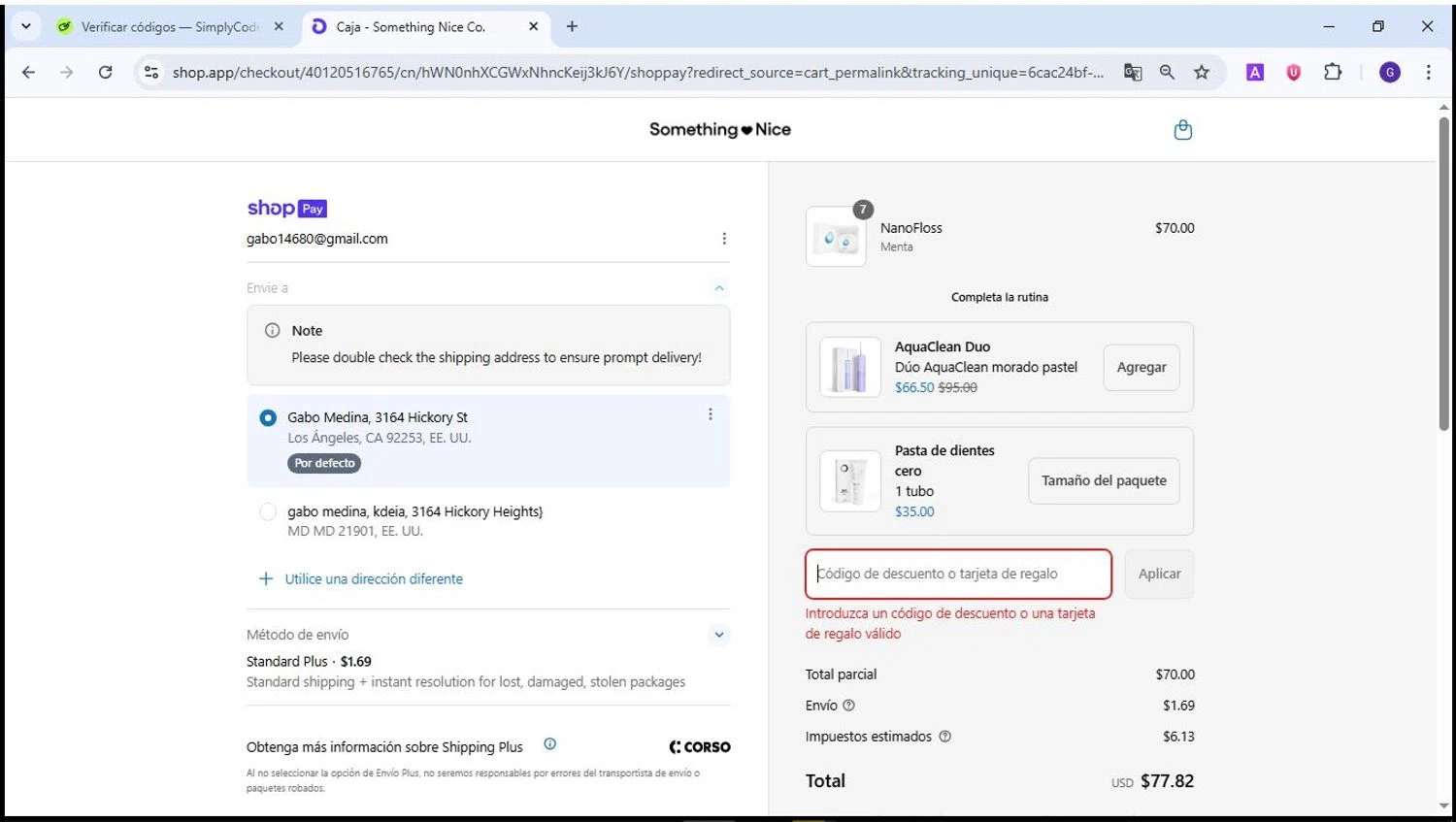This screenshot has height=822, width=1456.
Task: Add AquaClean Duo with Agregar button
Action: (1142, 367)
